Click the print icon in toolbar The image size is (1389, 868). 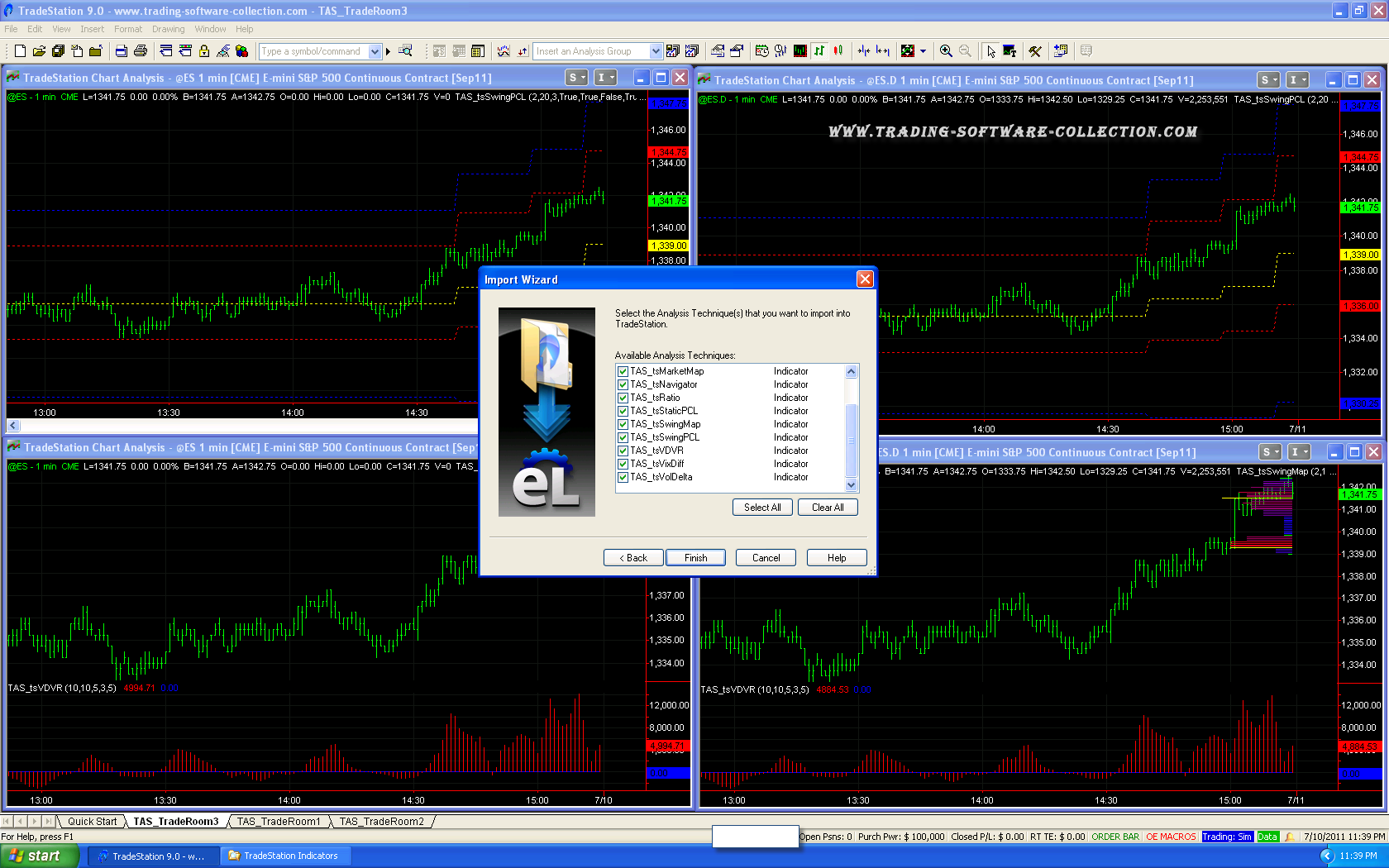click(x=141, y=51)
